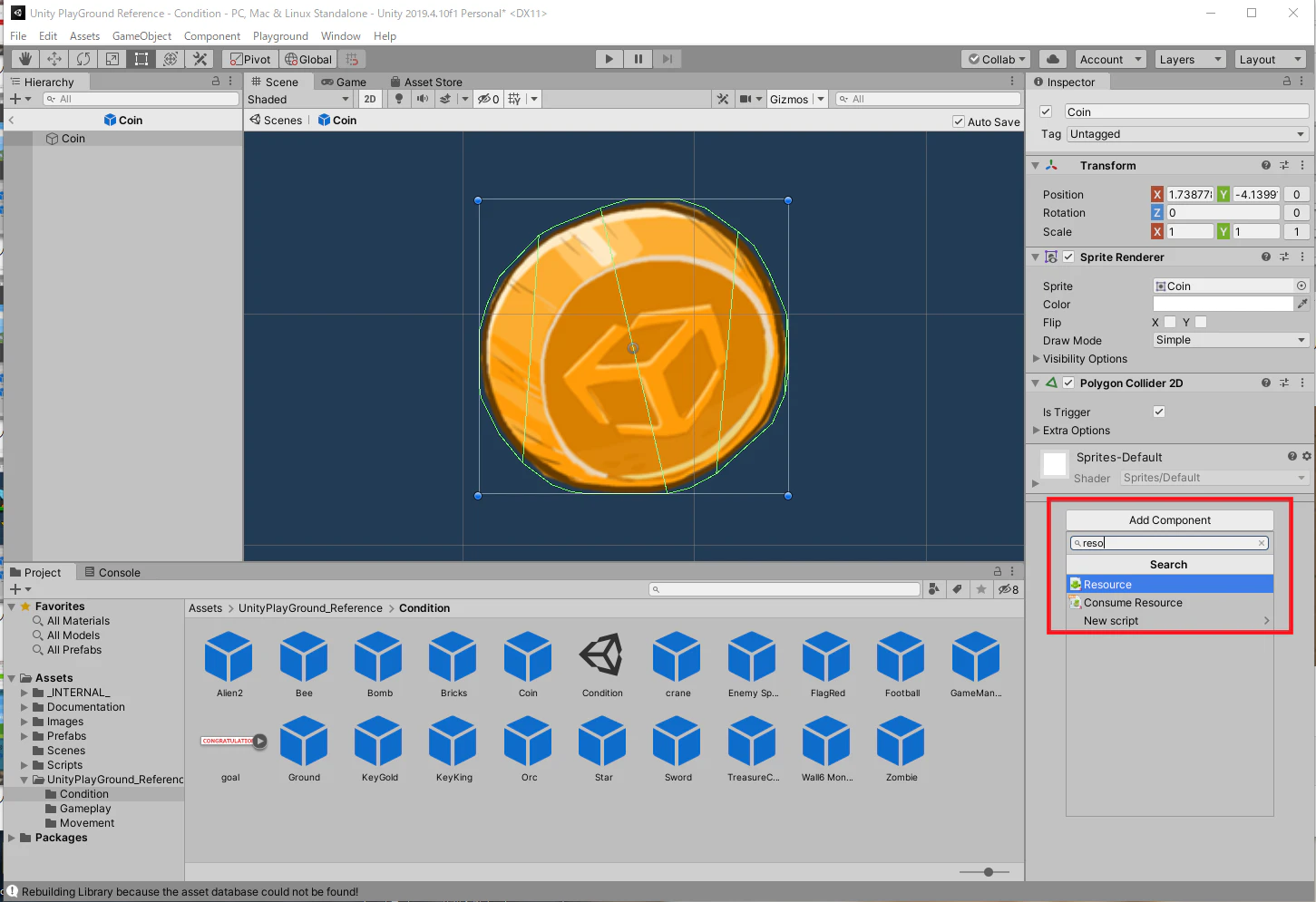Open Polygon Collider 2D options menu
The width and height of the screenshot is (1316, 902).
pyautogui.click(x=1302, y=383)
